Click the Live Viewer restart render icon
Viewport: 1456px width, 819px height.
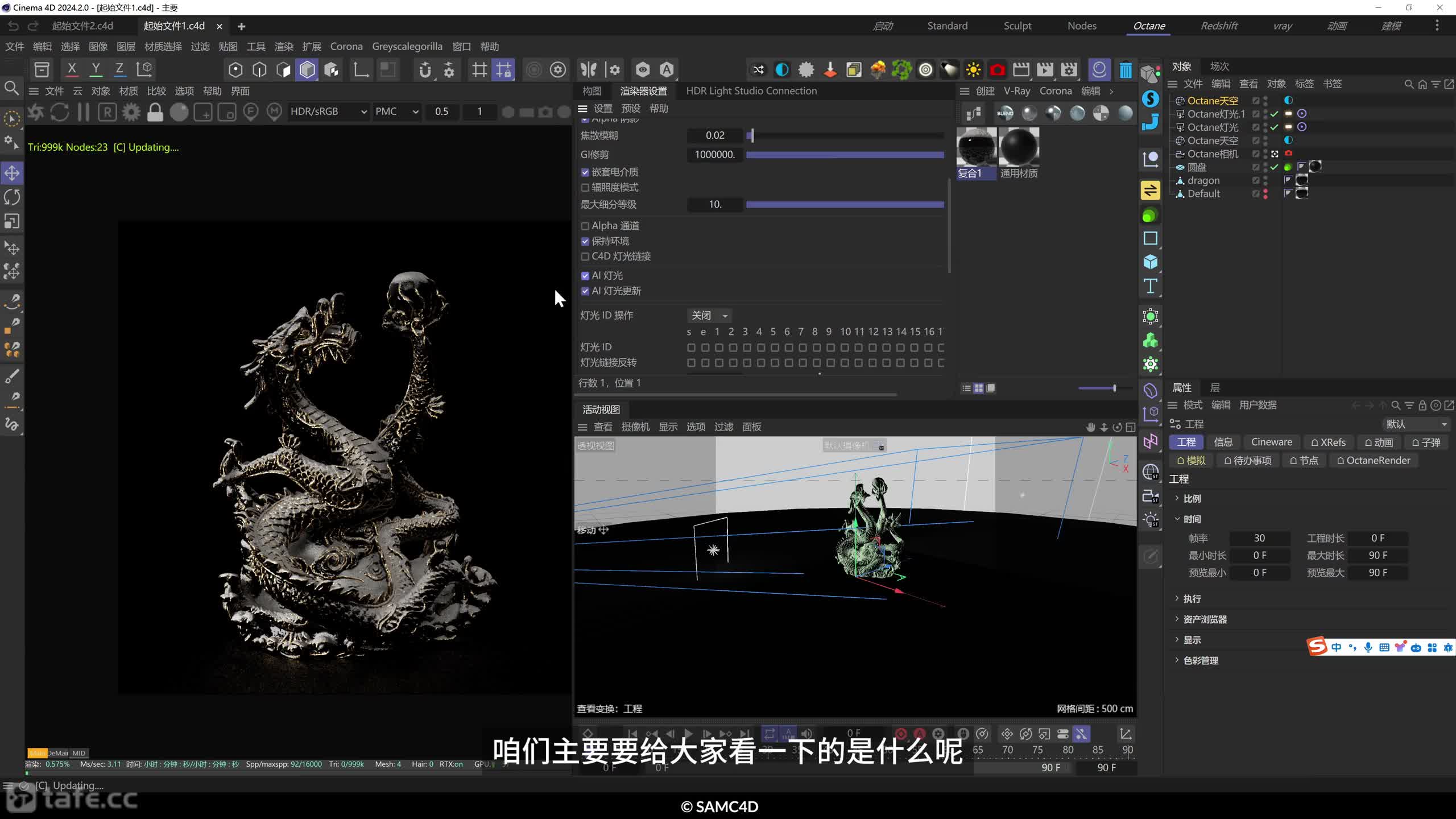tap(60, 112)
